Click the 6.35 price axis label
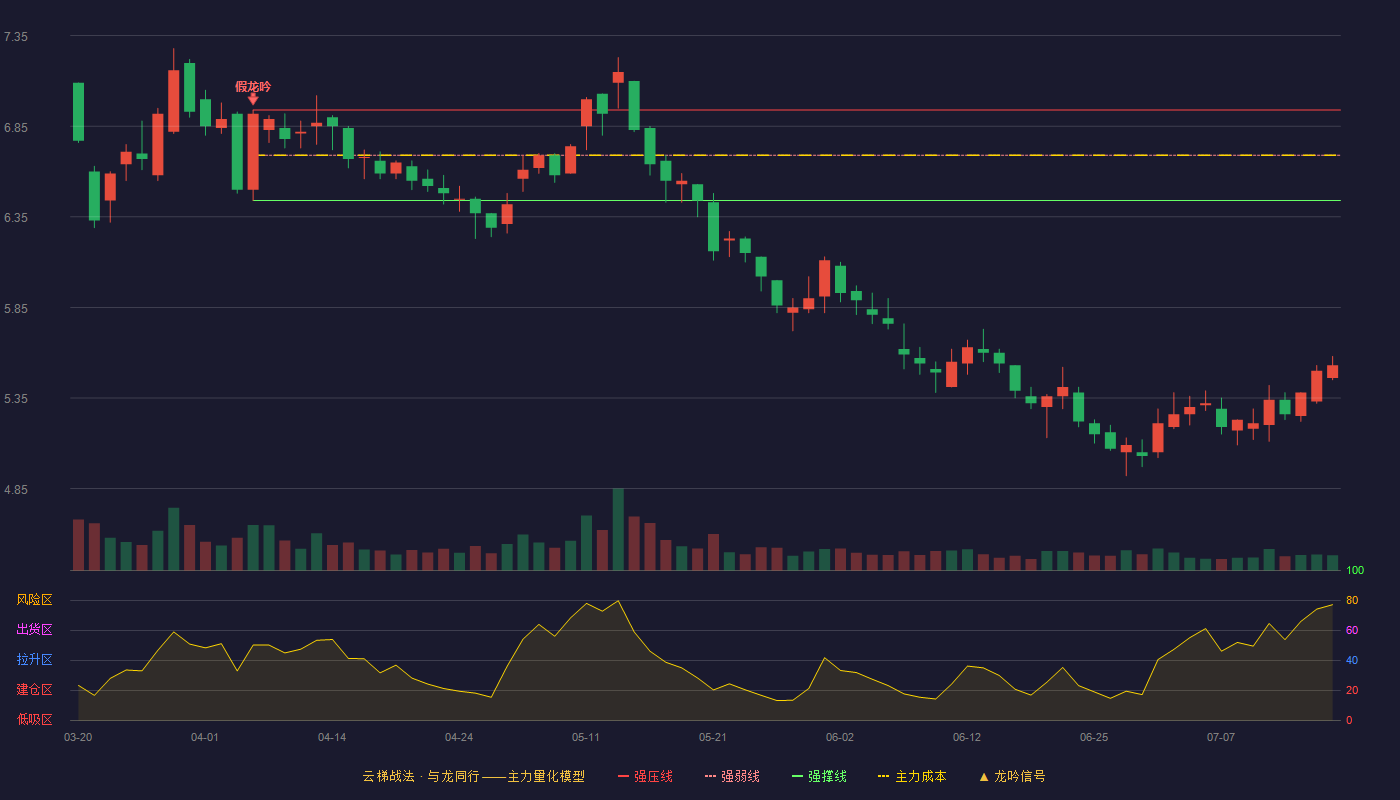Screen dimensions: 1400x800 click(x=16, y=217)
